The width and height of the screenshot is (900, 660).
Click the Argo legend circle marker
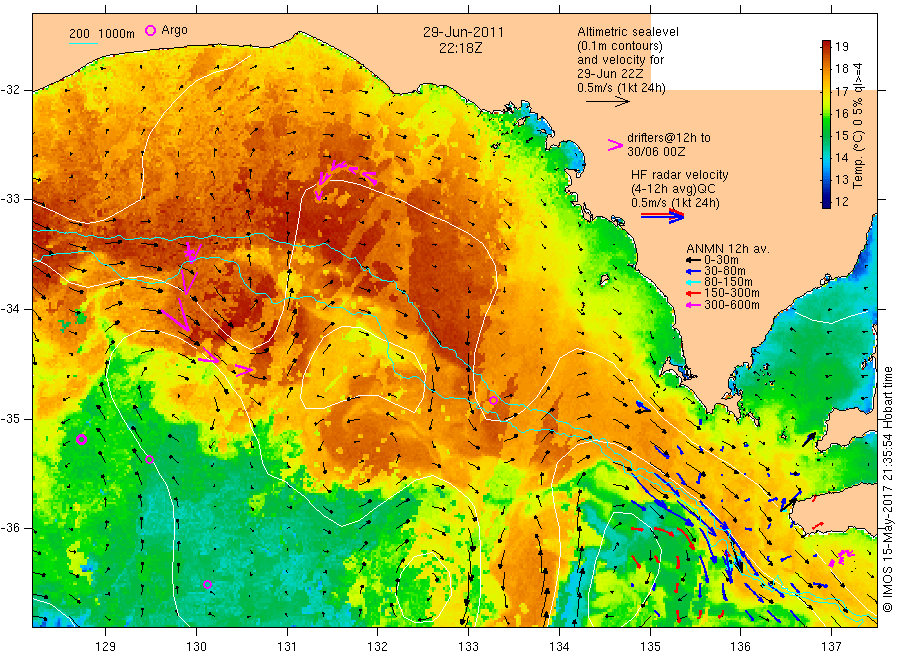pos(150,30)
